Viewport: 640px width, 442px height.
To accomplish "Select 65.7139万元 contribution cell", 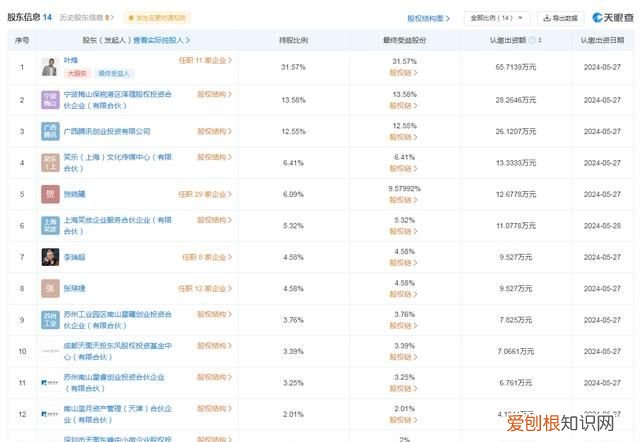I will (516, 67).
